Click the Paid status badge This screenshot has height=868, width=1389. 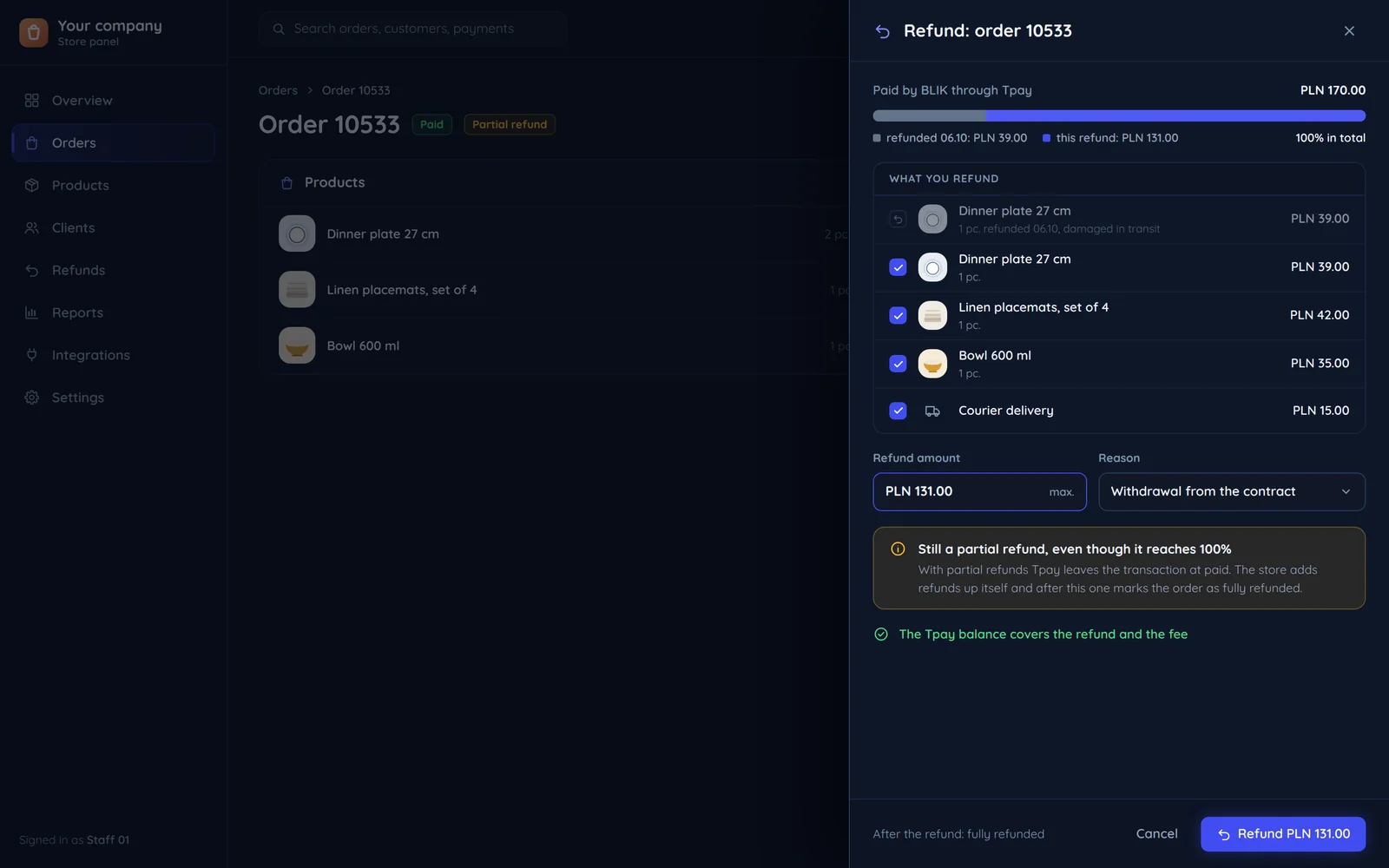[431, 125]
